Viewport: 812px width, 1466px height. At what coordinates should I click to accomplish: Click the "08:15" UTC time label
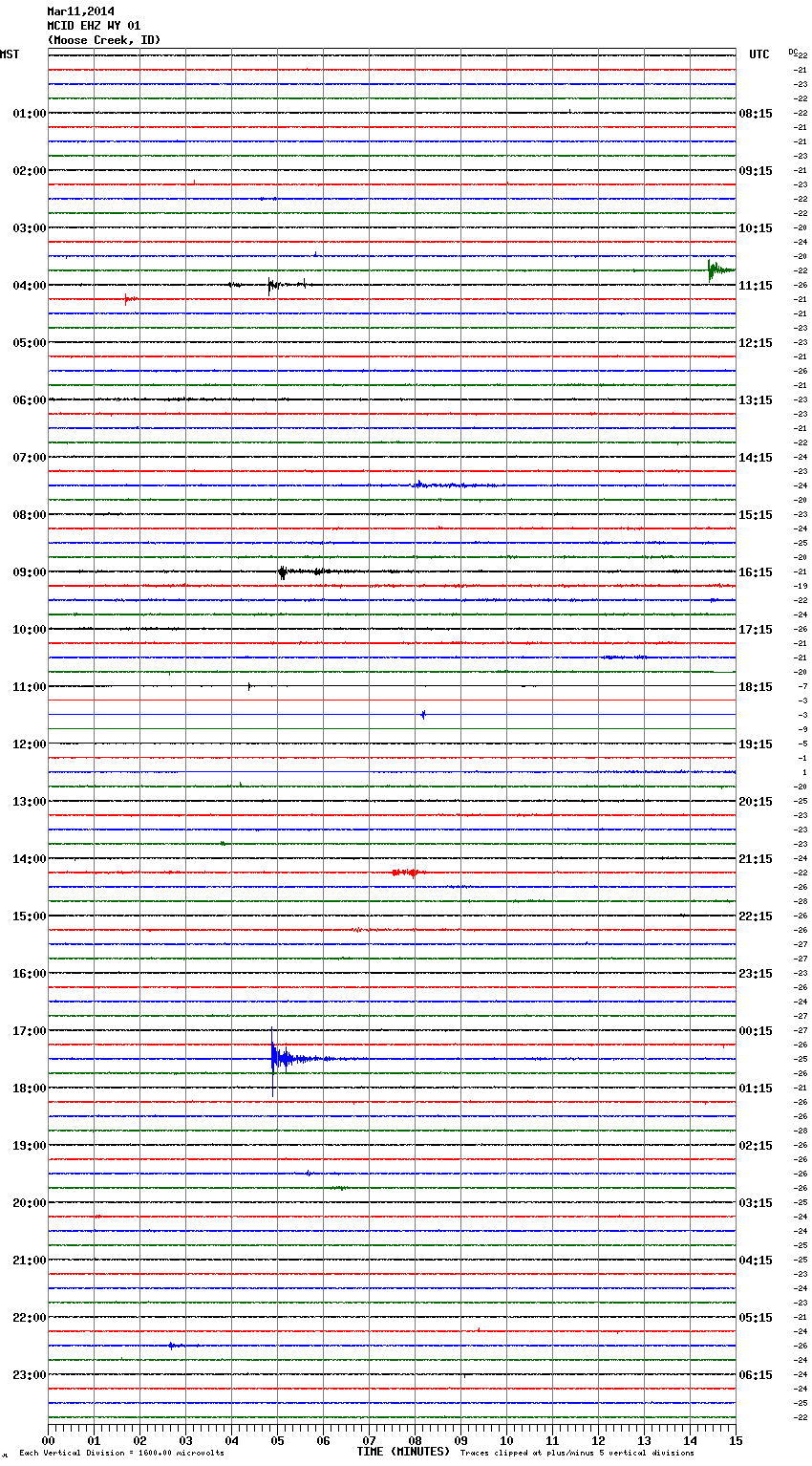pyautogui.click(x=756, y=114)
